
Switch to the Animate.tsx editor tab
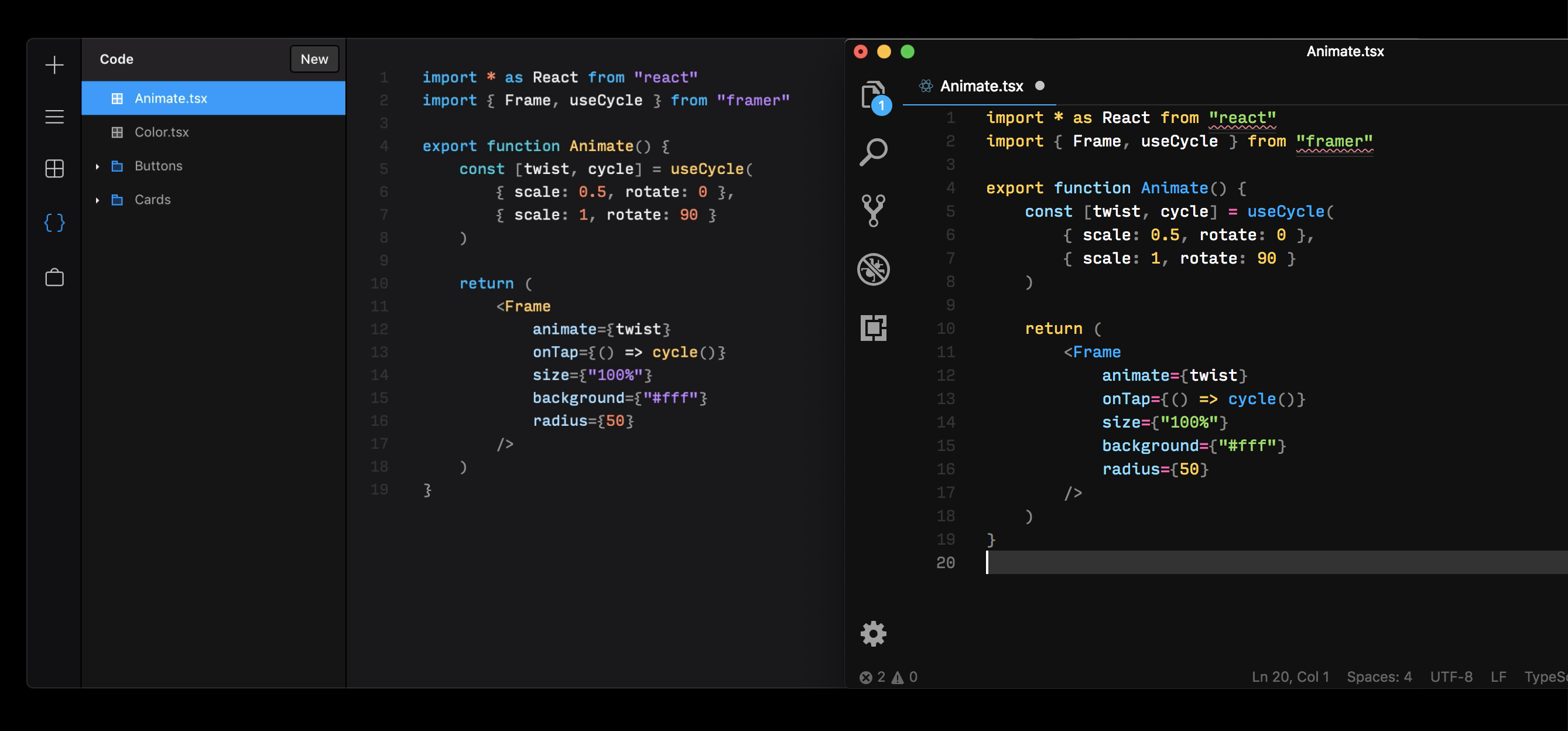[x=981, y=87]
